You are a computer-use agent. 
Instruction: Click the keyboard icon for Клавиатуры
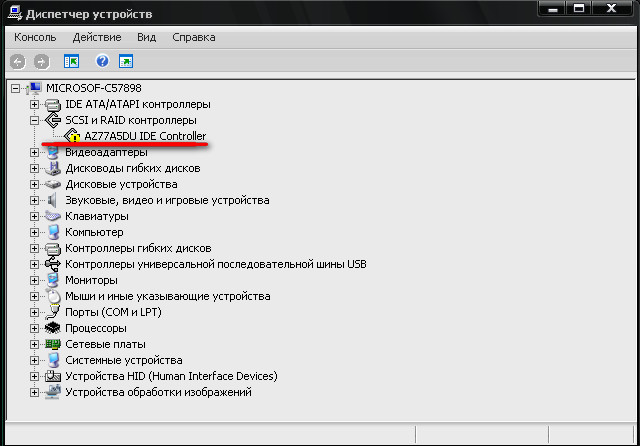53,216
